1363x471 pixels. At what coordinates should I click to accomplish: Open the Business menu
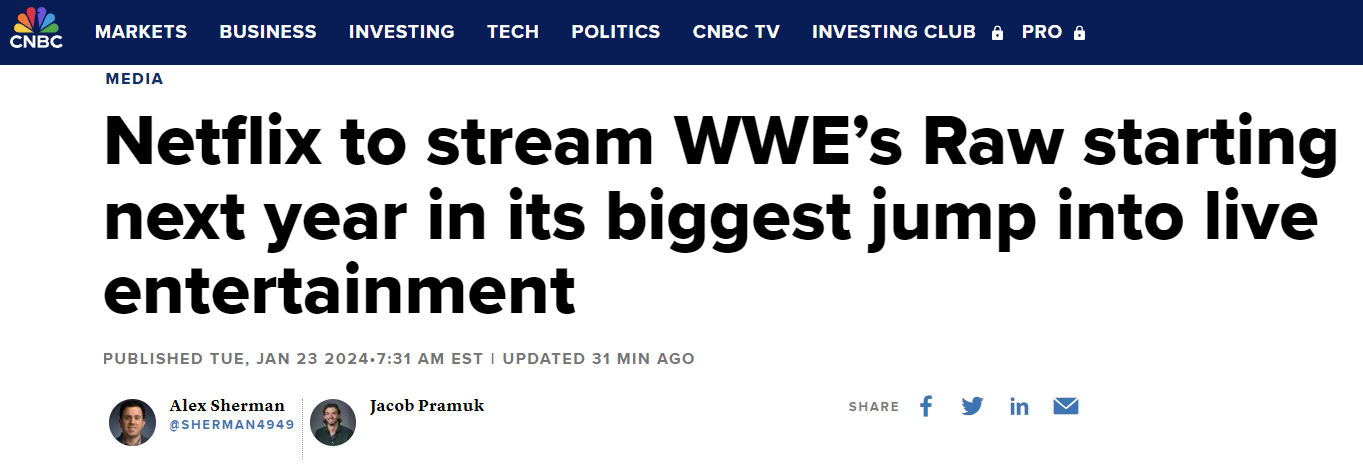click(x=268, y=32)
